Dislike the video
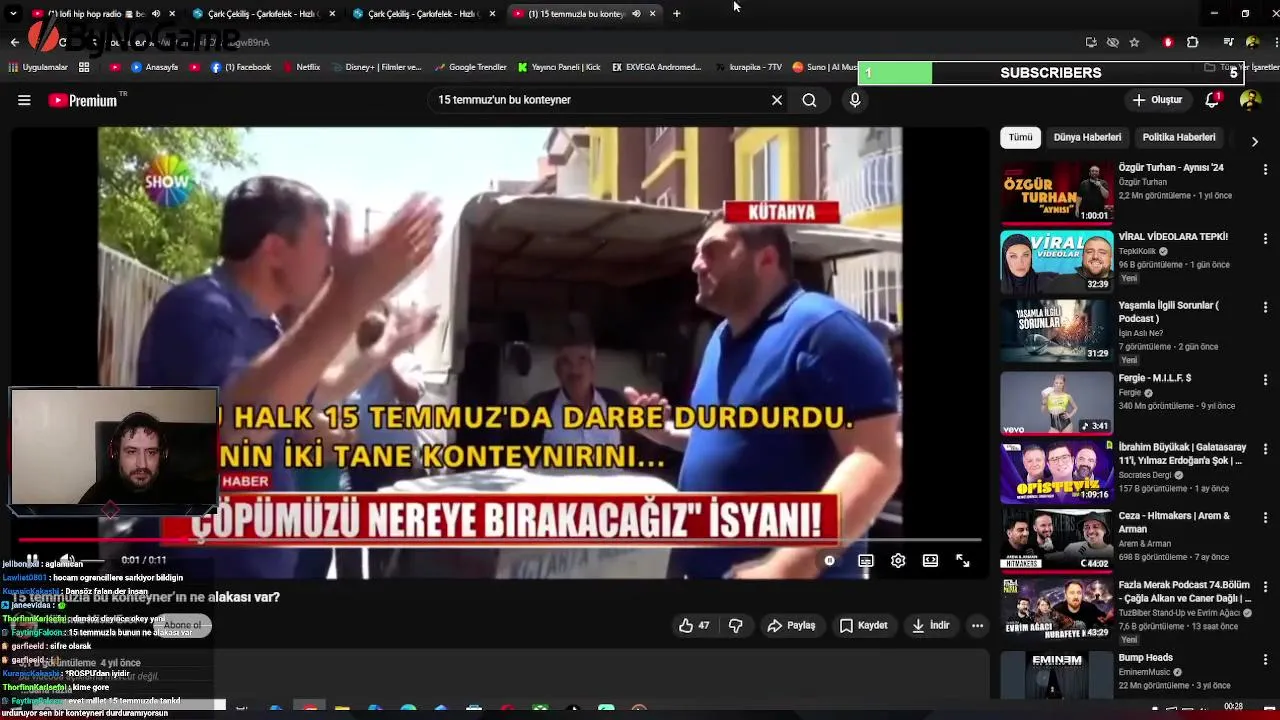This screenshot has width=1280, height=720. (736, 626)
